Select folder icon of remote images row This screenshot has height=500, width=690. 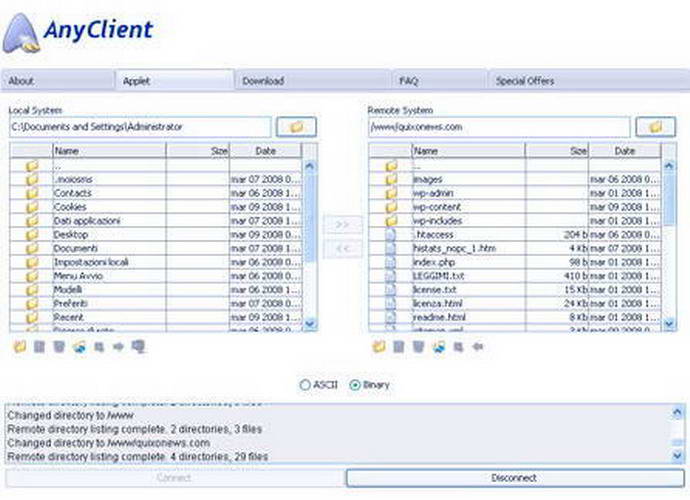[391, 179]
